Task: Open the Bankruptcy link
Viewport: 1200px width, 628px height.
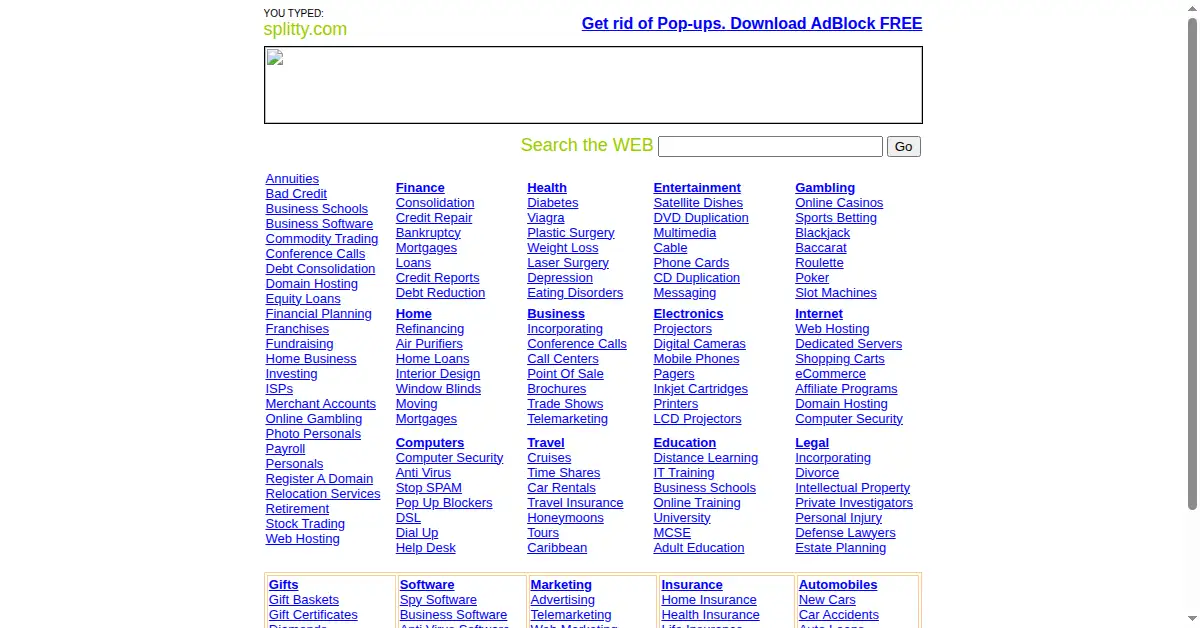Action: [428, 233]
